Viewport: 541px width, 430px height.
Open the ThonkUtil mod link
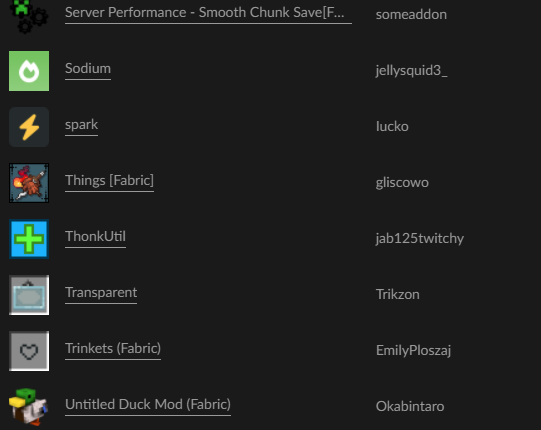(95, 236)
